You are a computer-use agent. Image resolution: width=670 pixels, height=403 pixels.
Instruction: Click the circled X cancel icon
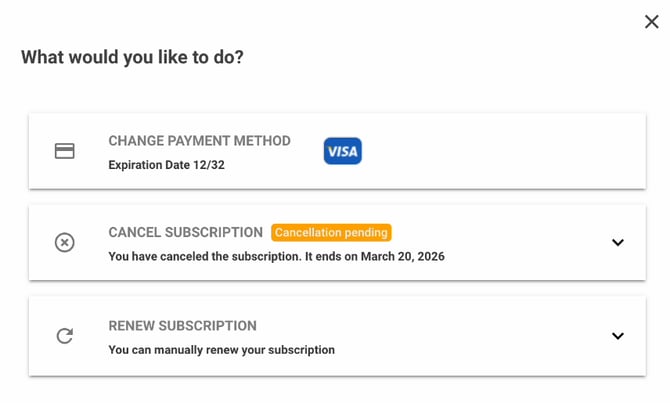[x=65, y=243]
